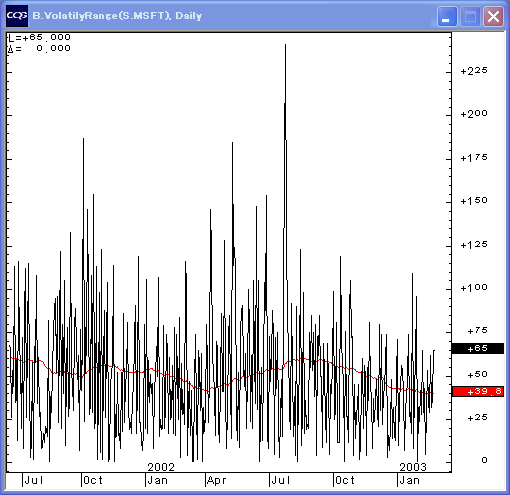Image resolution: width=510 pixels, height=495 pixels.
Task: Click the delta 0.000 readout
Action: click(x=39, y=49)
